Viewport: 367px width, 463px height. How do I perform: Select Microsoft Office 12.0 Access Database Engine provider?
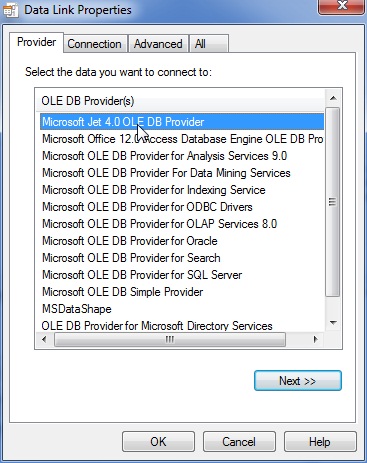(182, 139)
